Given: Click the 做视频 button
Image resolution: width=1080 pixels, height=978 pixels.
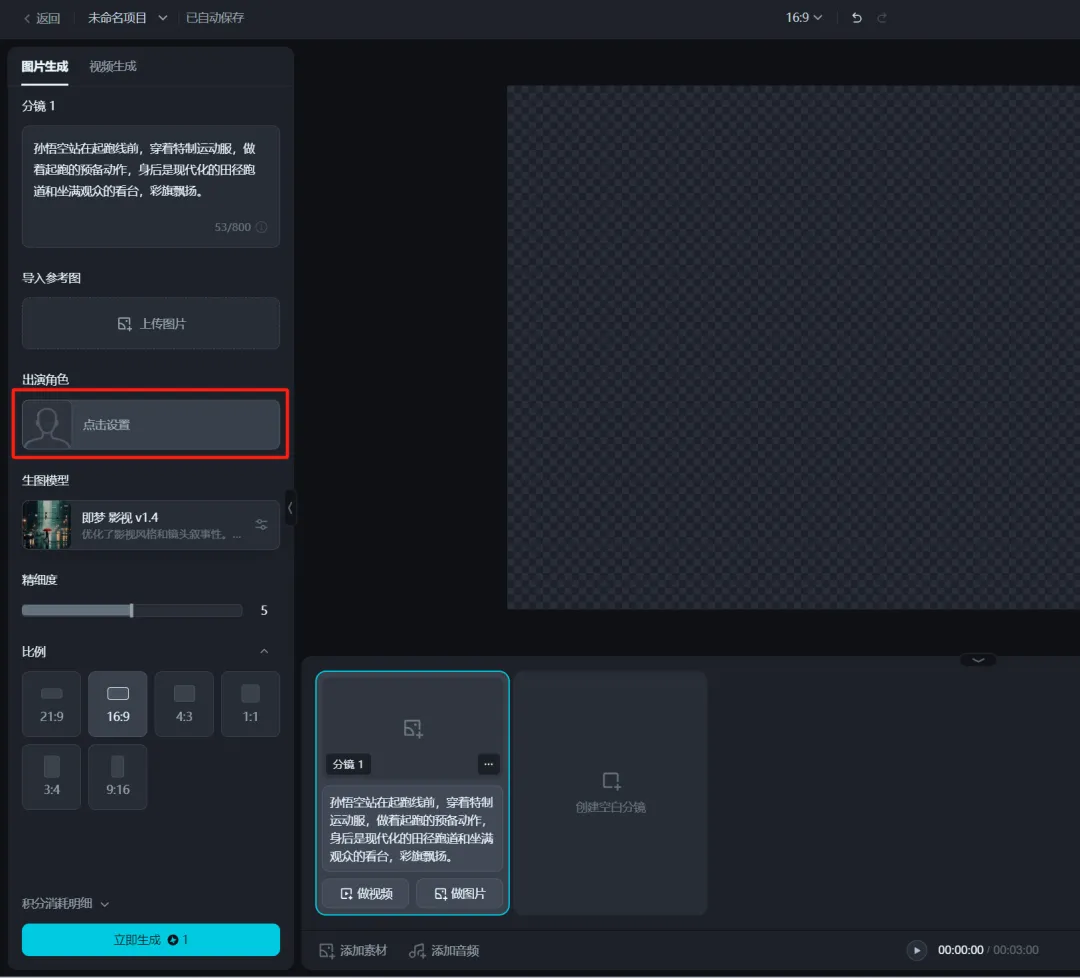Looking at the screenshot, I should pos(365,894).
